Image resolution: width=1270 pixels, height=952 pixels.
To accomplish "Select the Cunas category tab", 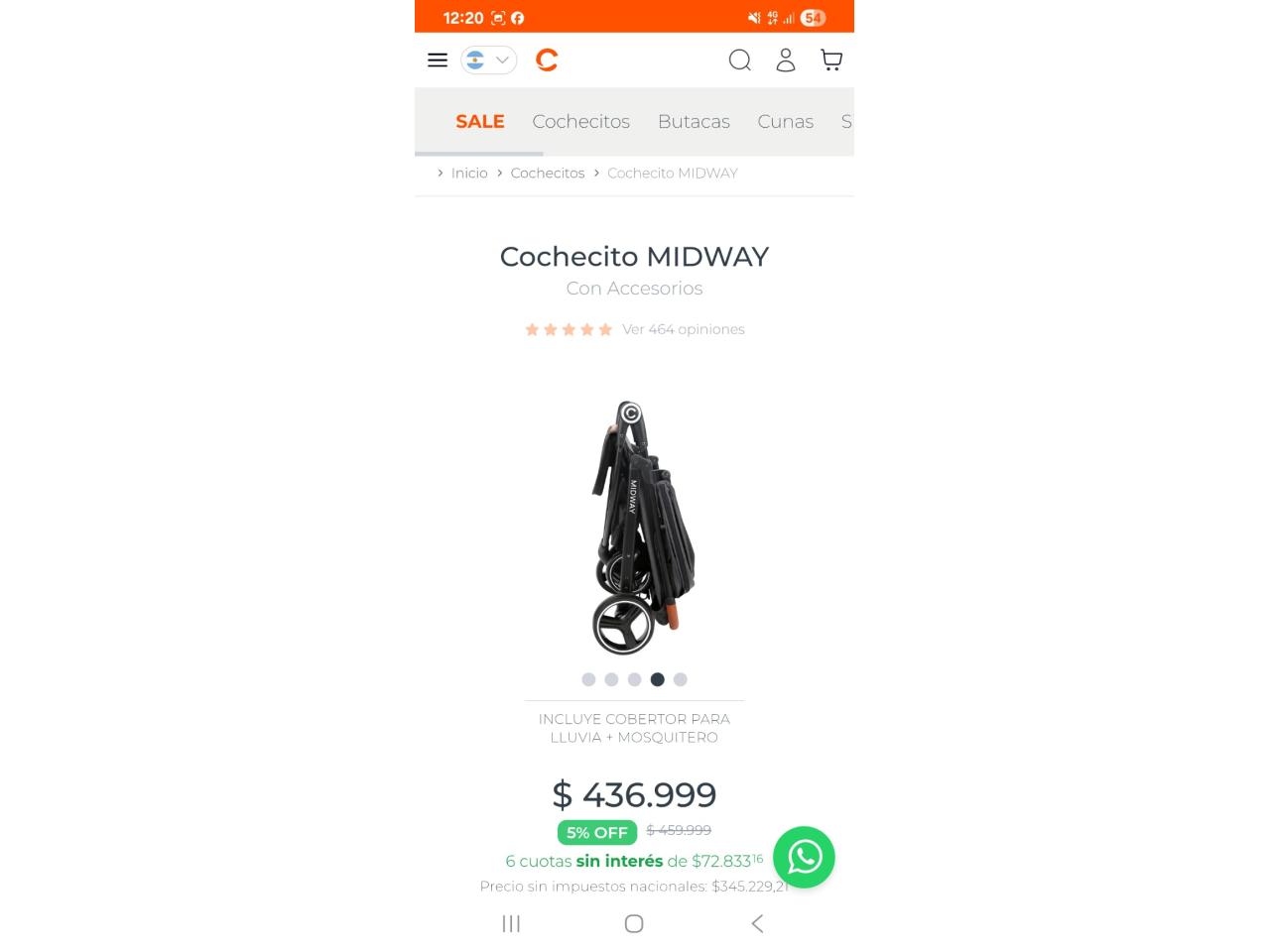I will (x=785, y=121).
